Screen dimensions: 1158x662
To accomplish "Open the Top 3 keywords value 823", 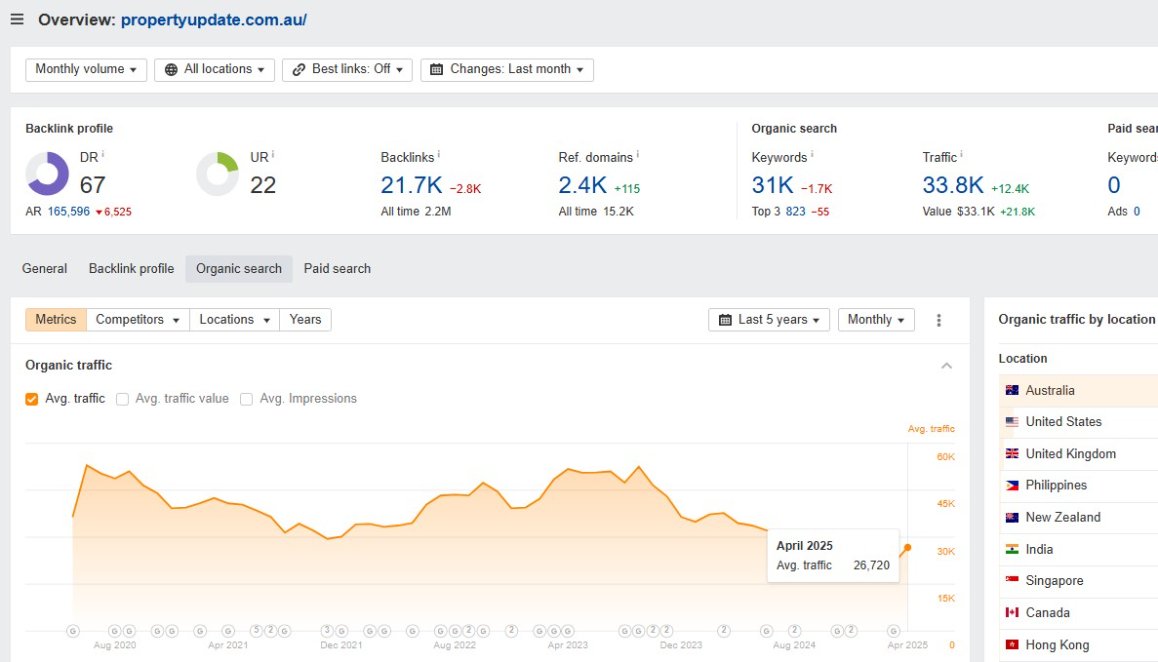I will pyautogui.click(x=795, y=211).
